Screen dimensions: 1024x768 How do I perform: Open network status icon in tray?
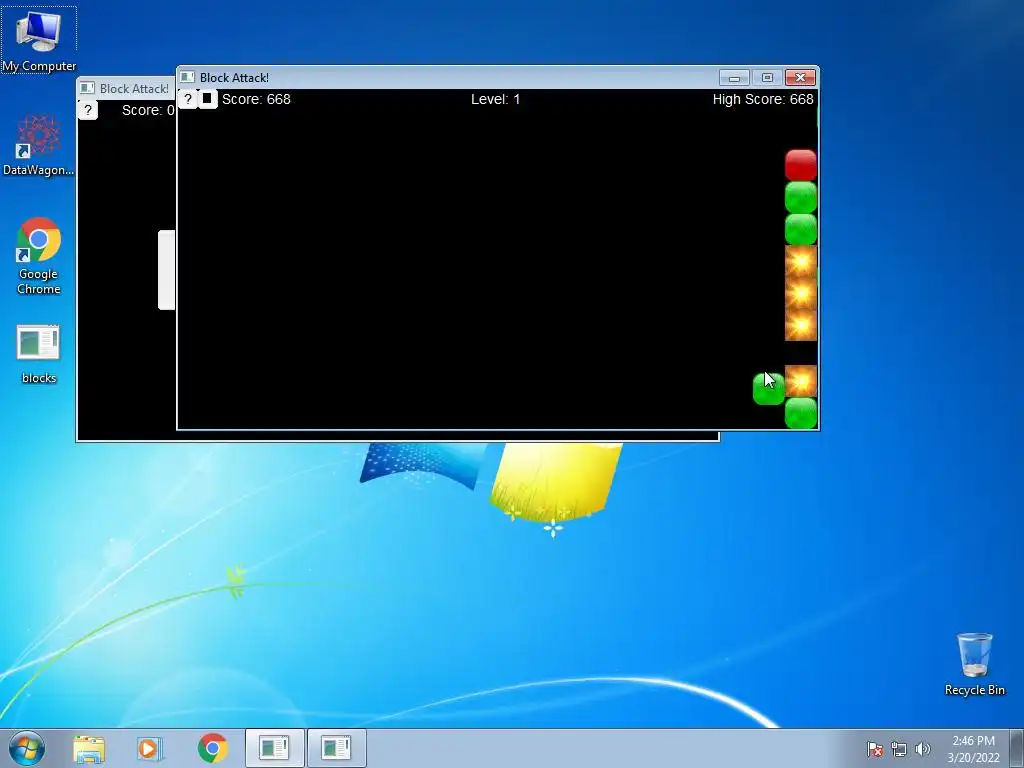click(899, 749)
